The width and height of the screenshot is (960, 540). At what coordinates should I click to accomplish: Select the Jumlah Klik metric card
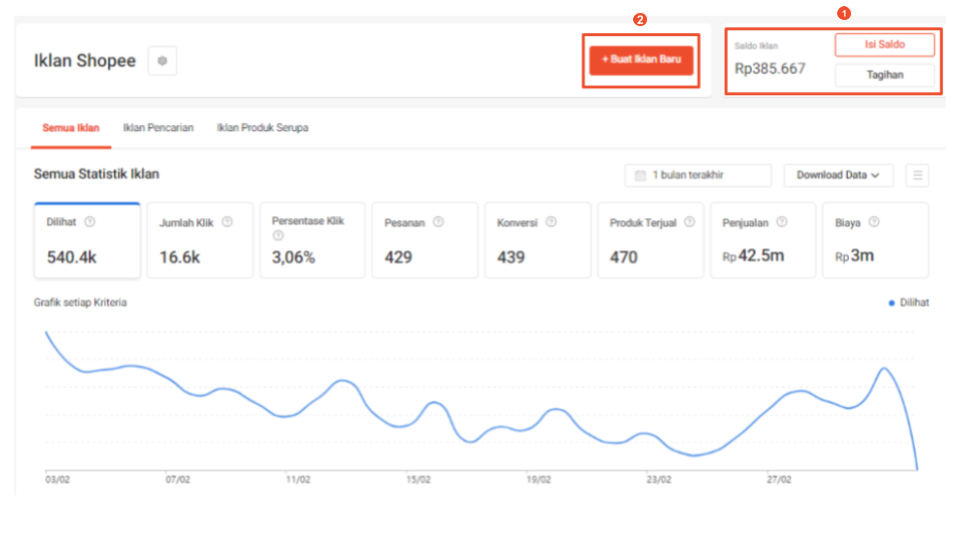point(200,240)
